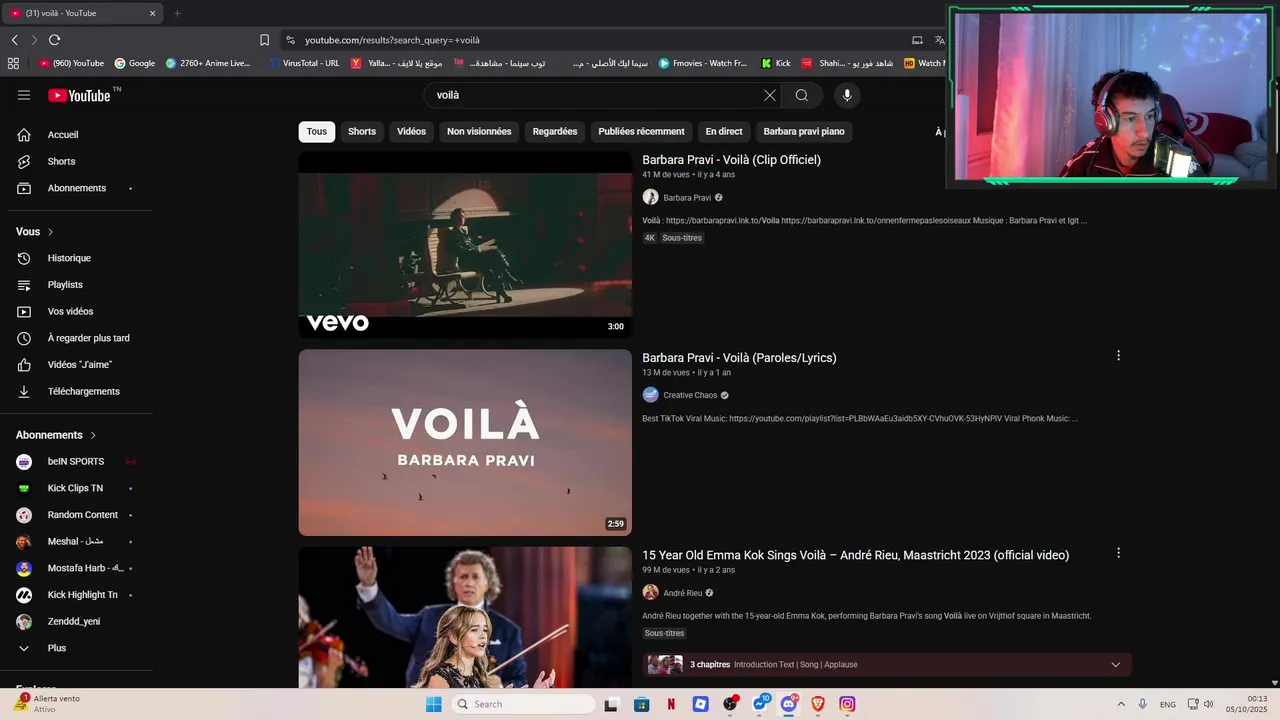Open Kick Highlight Tn channel

coord(78,595)
